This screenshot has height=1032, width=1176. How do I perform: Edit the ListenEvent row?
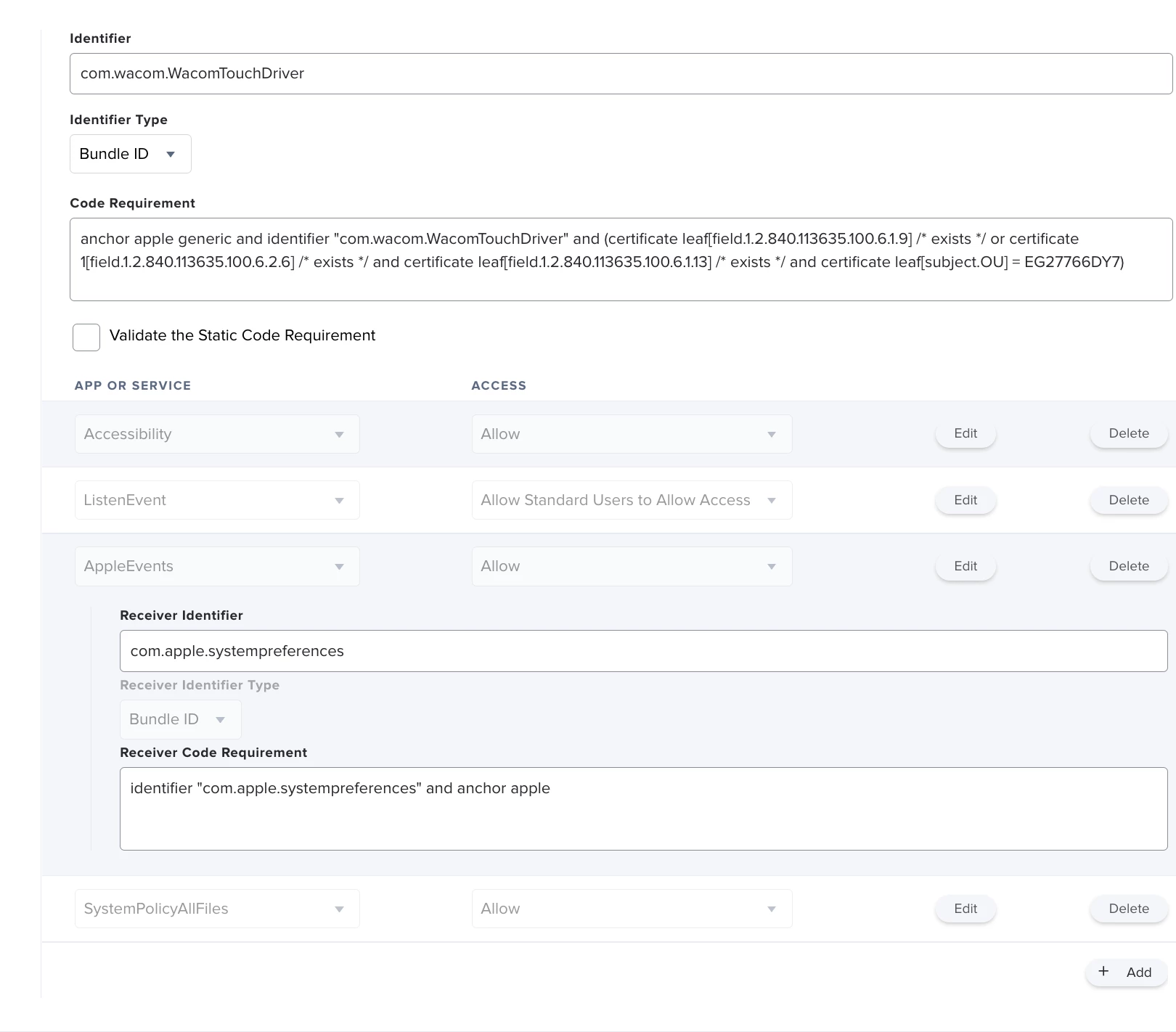[x=965, y=500]
